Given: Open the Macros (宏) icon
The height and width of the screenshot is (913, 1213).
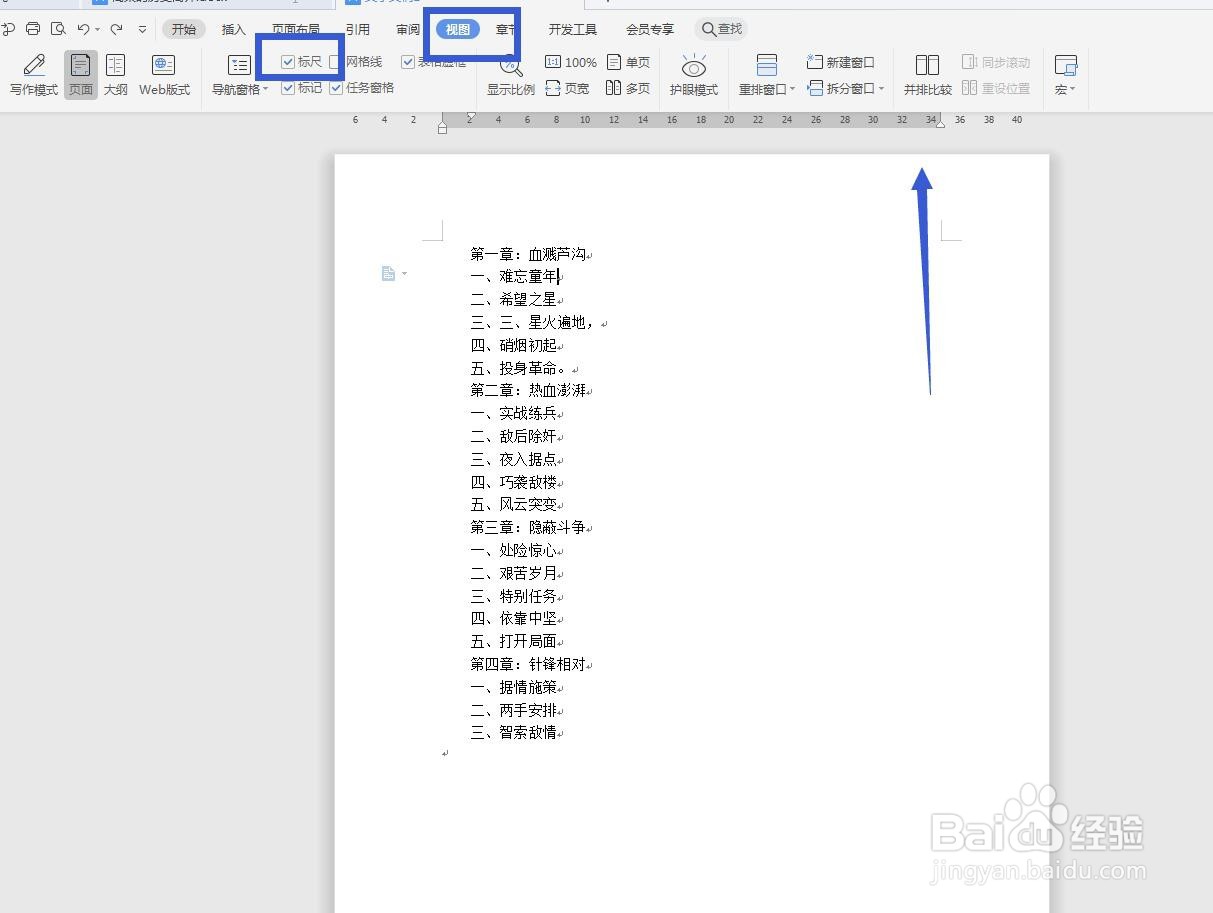Looking at the screenshot, I should [1065, 65].
